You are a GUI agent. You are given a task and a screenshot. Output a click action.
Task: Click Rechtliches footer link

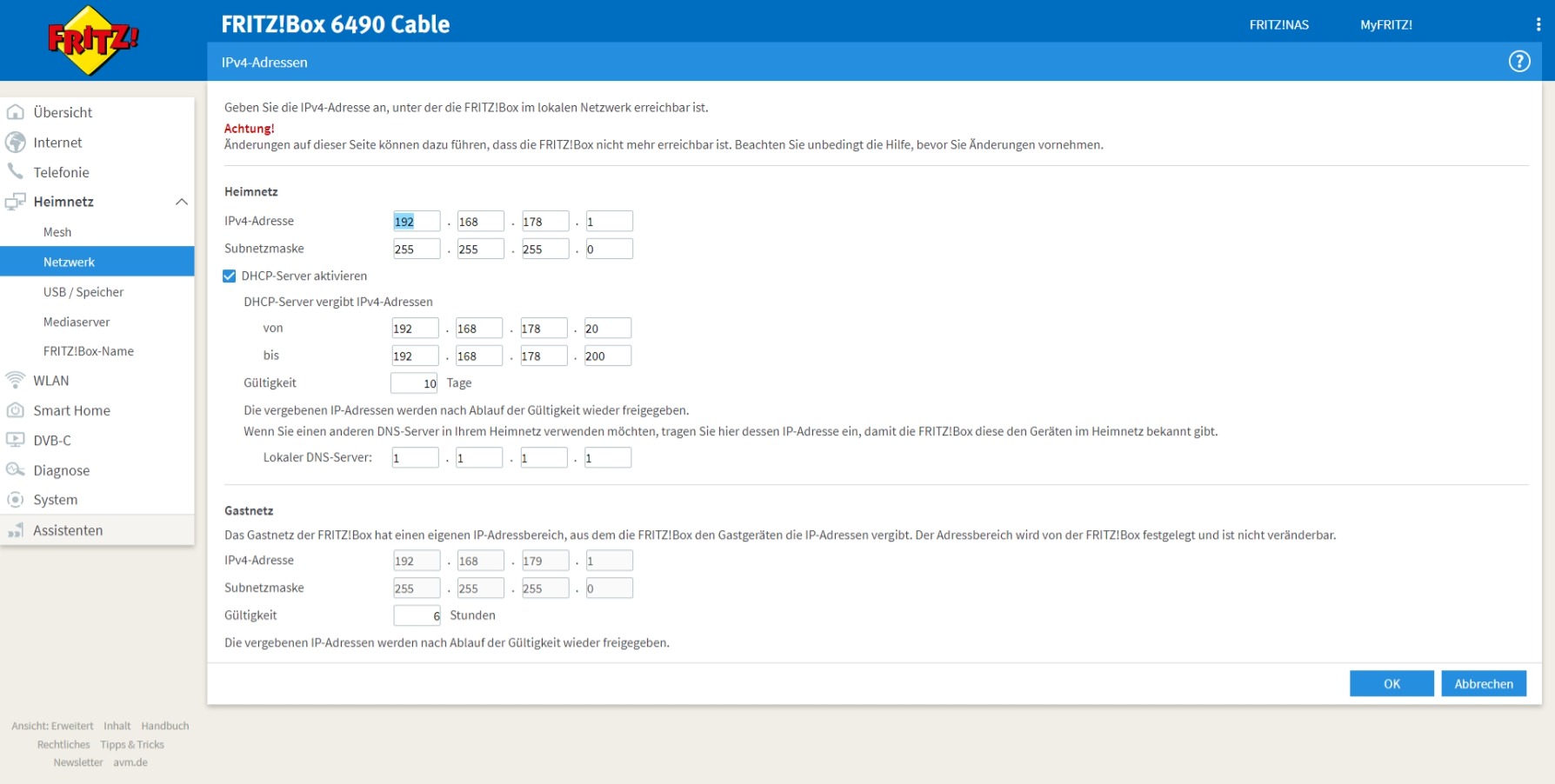[63, 745]
